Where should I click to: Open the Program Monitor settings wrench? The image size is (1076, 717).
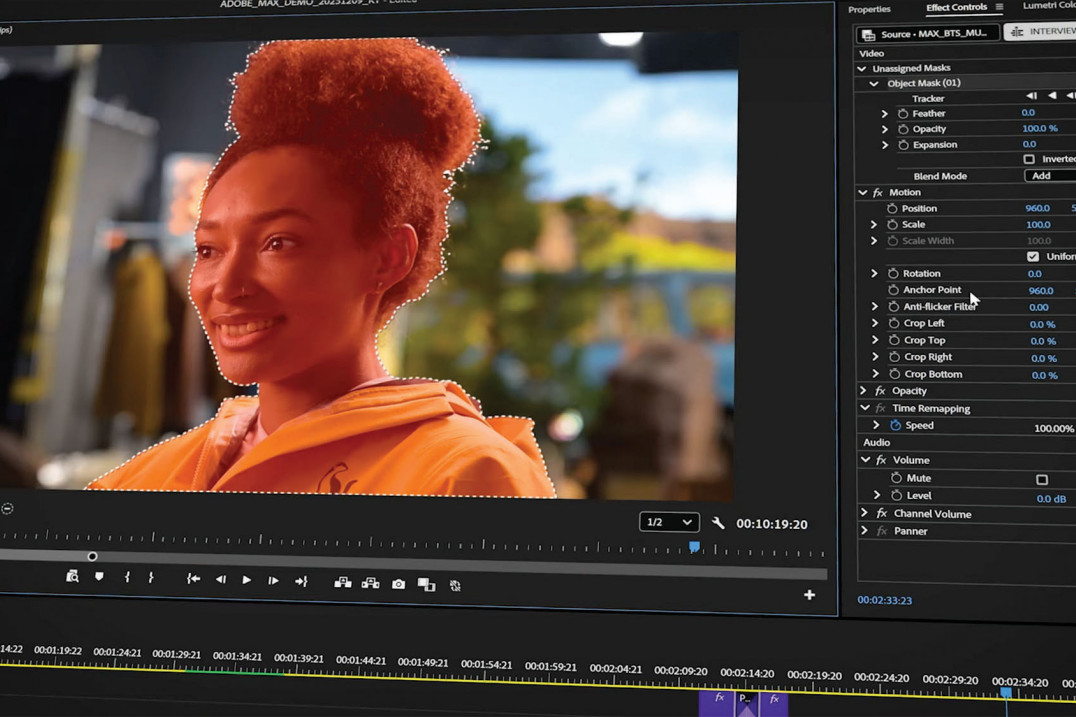tap(716, 521)
